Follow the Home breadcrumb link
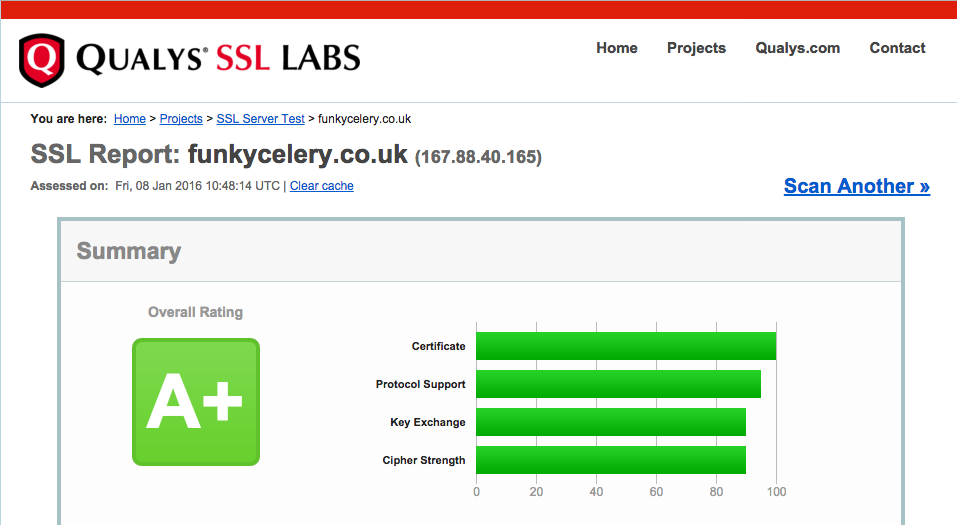957x525 pixels. point(130,119)
